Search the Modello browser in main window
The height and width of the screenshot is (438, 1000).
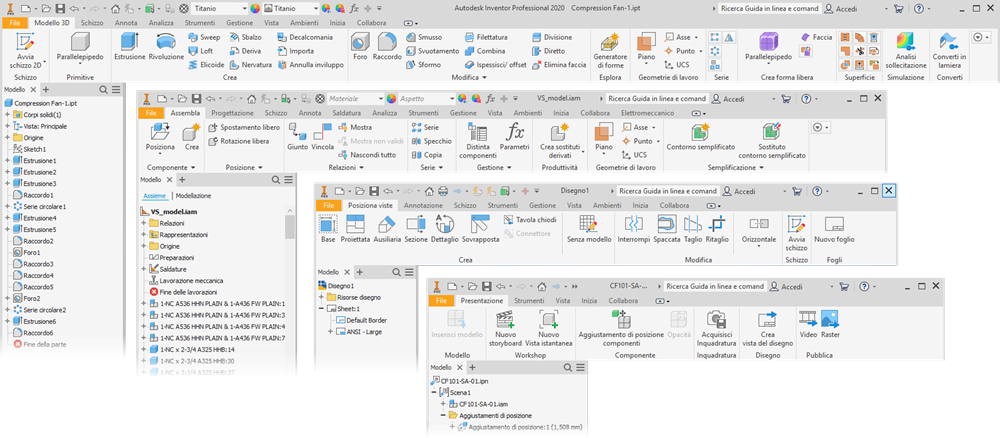(x=103, y=90)
